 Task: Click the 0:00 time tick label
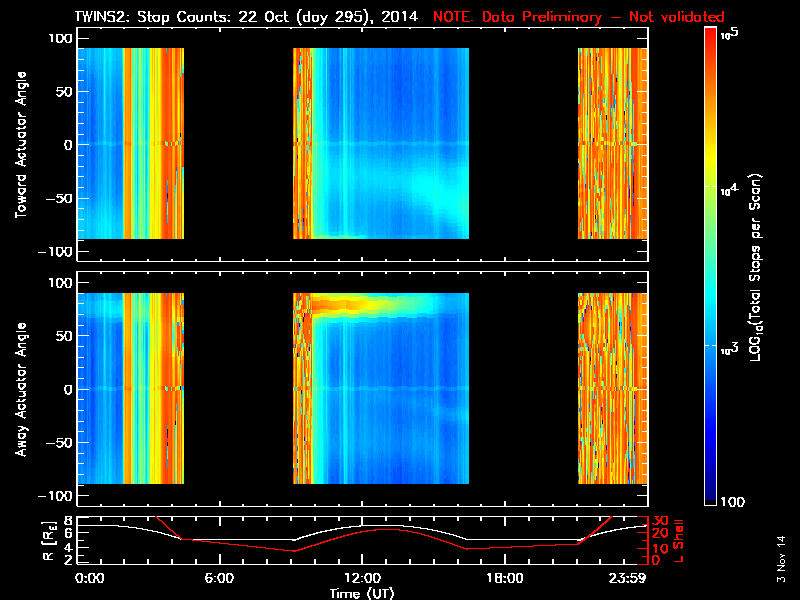(90, 578)
